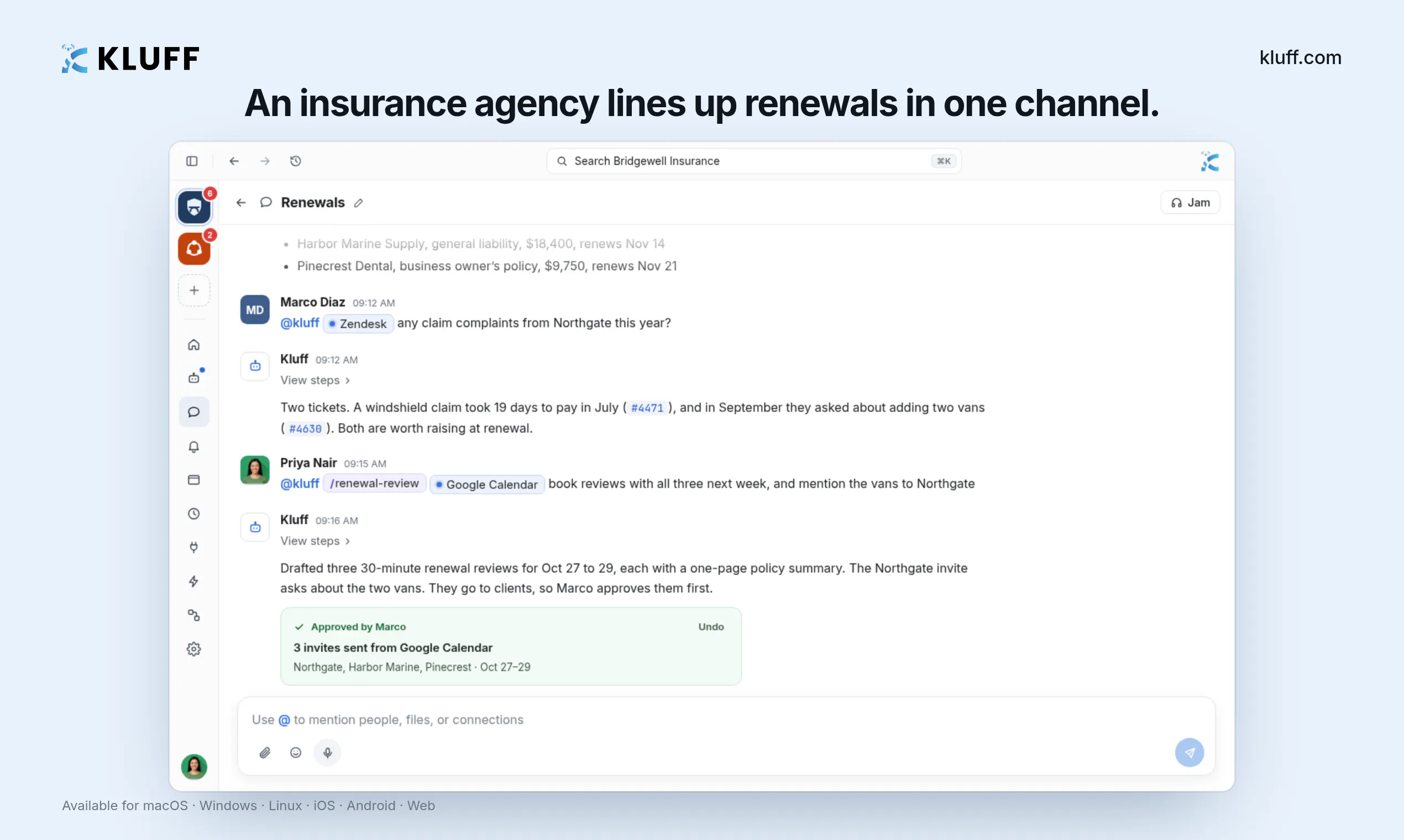Open ticket #4630 link
The height and width of the screenshot is (840, 1404).
pyautogui.click(x=305, y=428)
